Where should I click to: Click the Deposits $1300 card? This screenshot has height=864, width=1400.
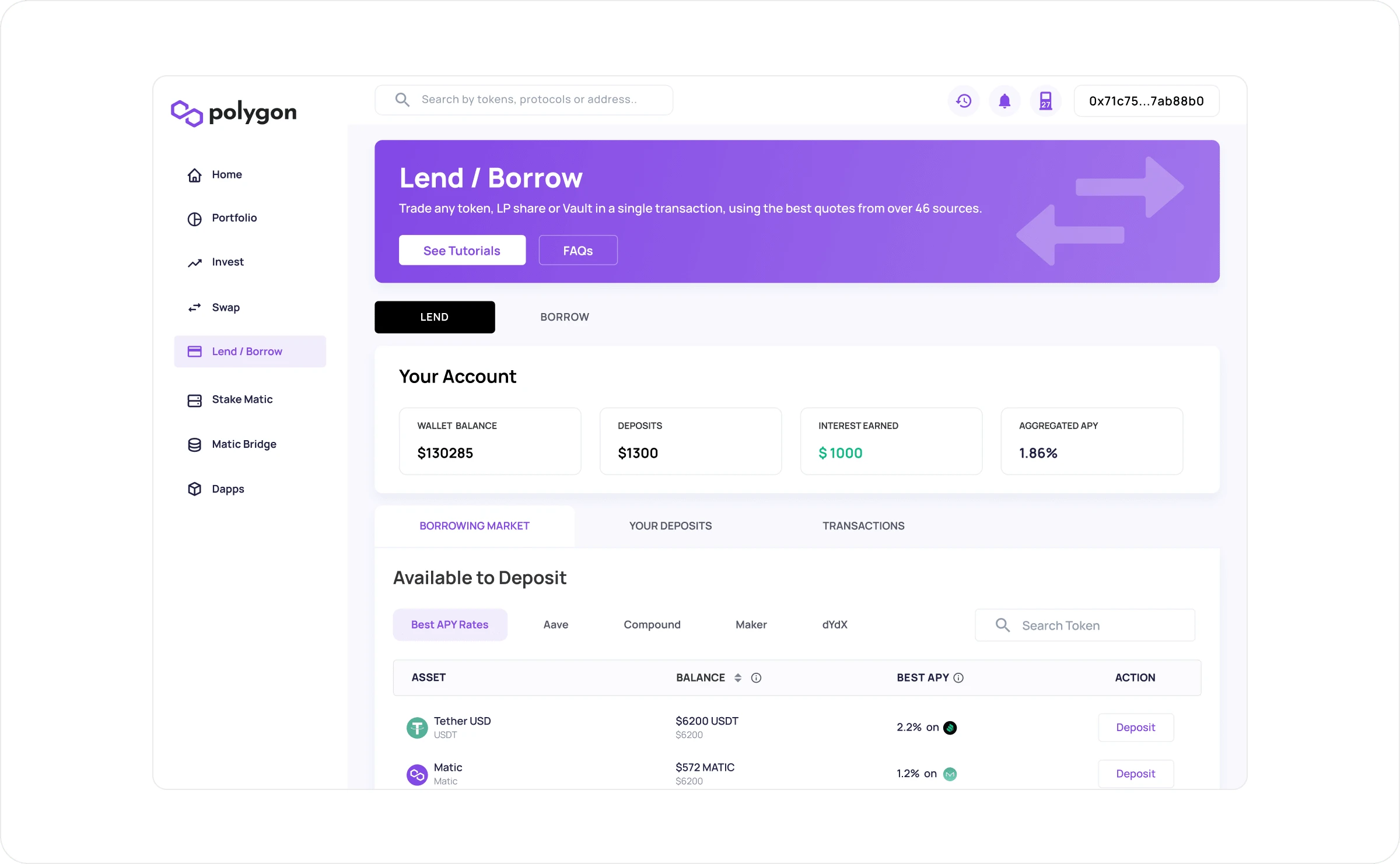click(691, 441)
